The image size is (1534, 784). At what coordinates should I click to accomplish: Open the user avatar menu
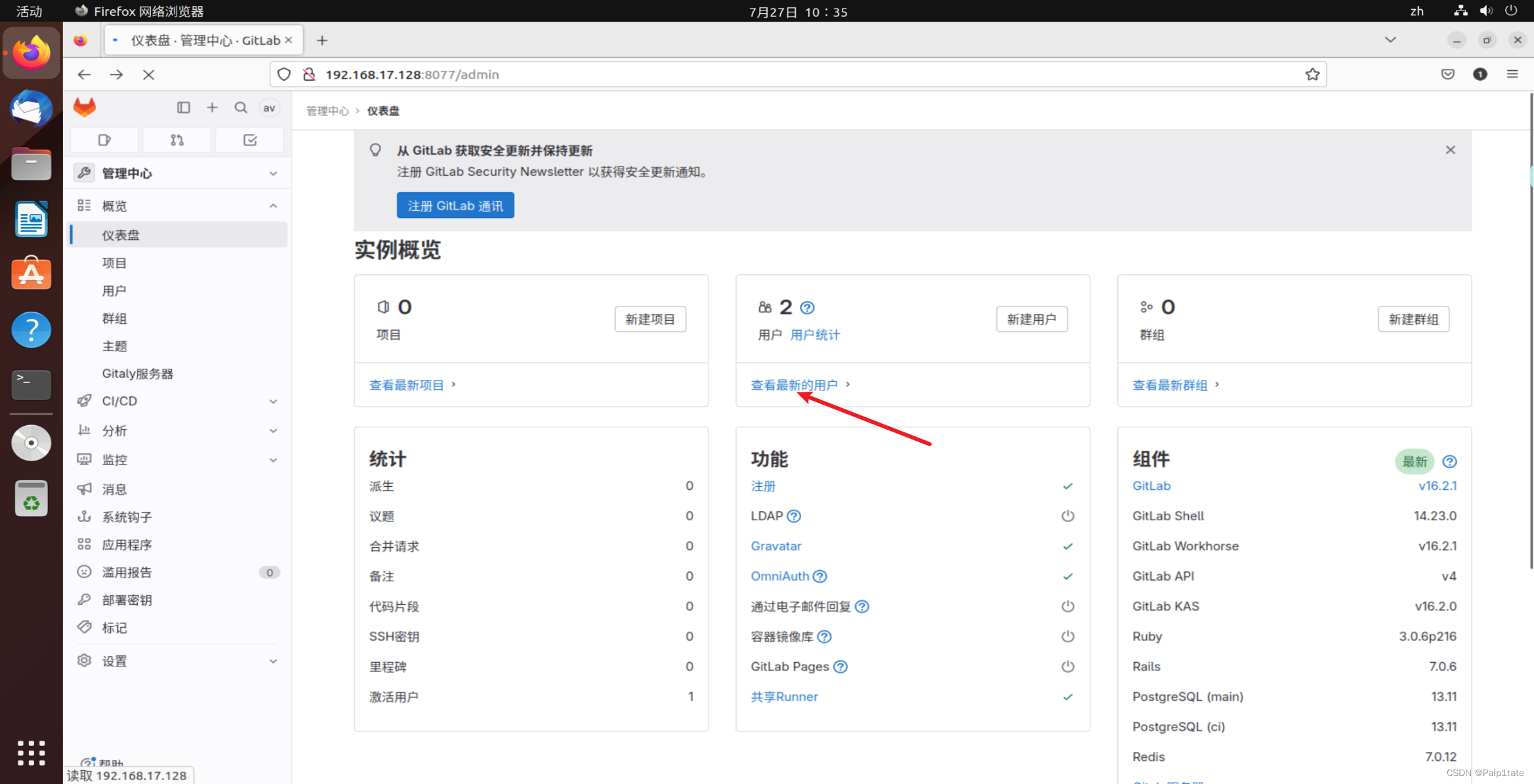[x=269, y=108]
